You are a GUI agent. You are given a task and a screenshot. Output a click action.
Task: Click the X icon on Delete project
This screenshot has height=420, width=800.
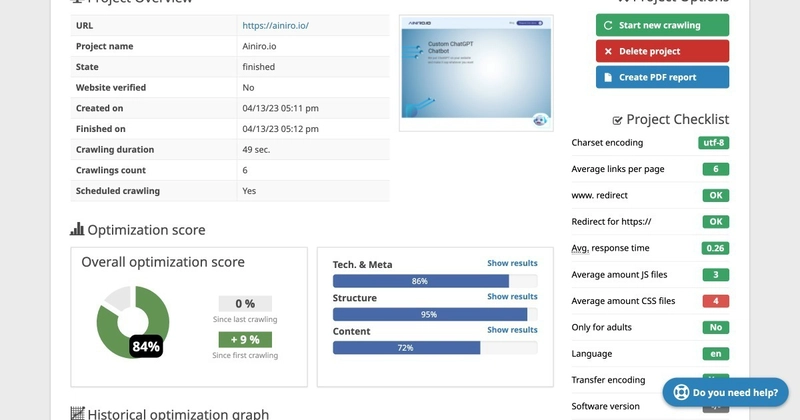[x=608, y=51]
